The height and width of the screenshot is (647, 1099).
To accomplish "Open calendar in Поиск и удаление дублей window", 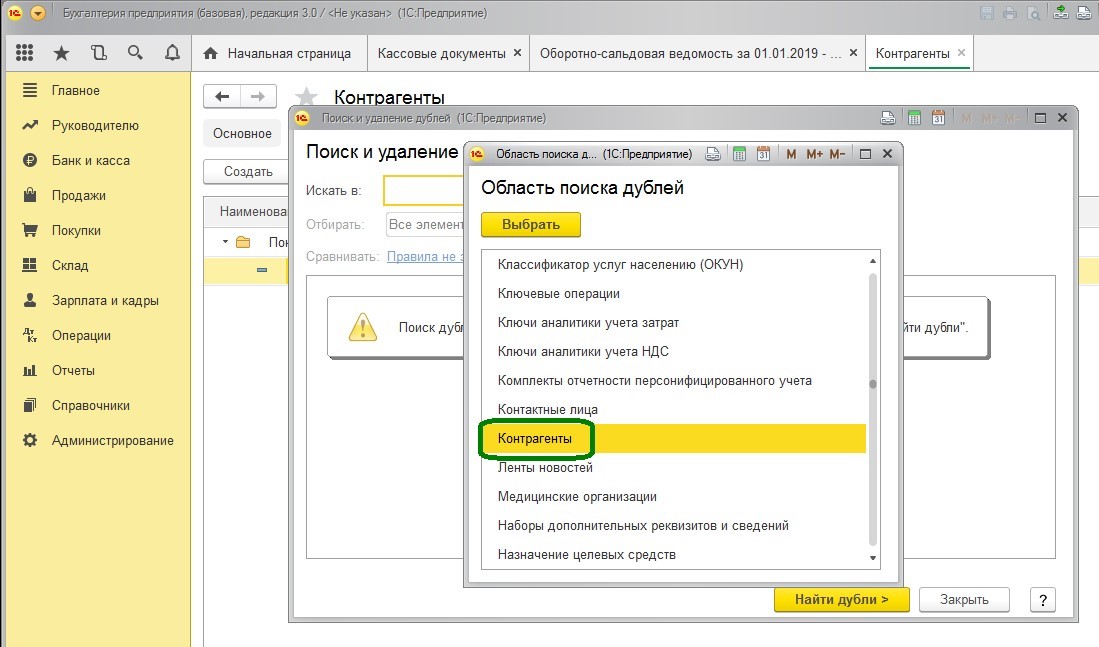I will tap(938, 118).
